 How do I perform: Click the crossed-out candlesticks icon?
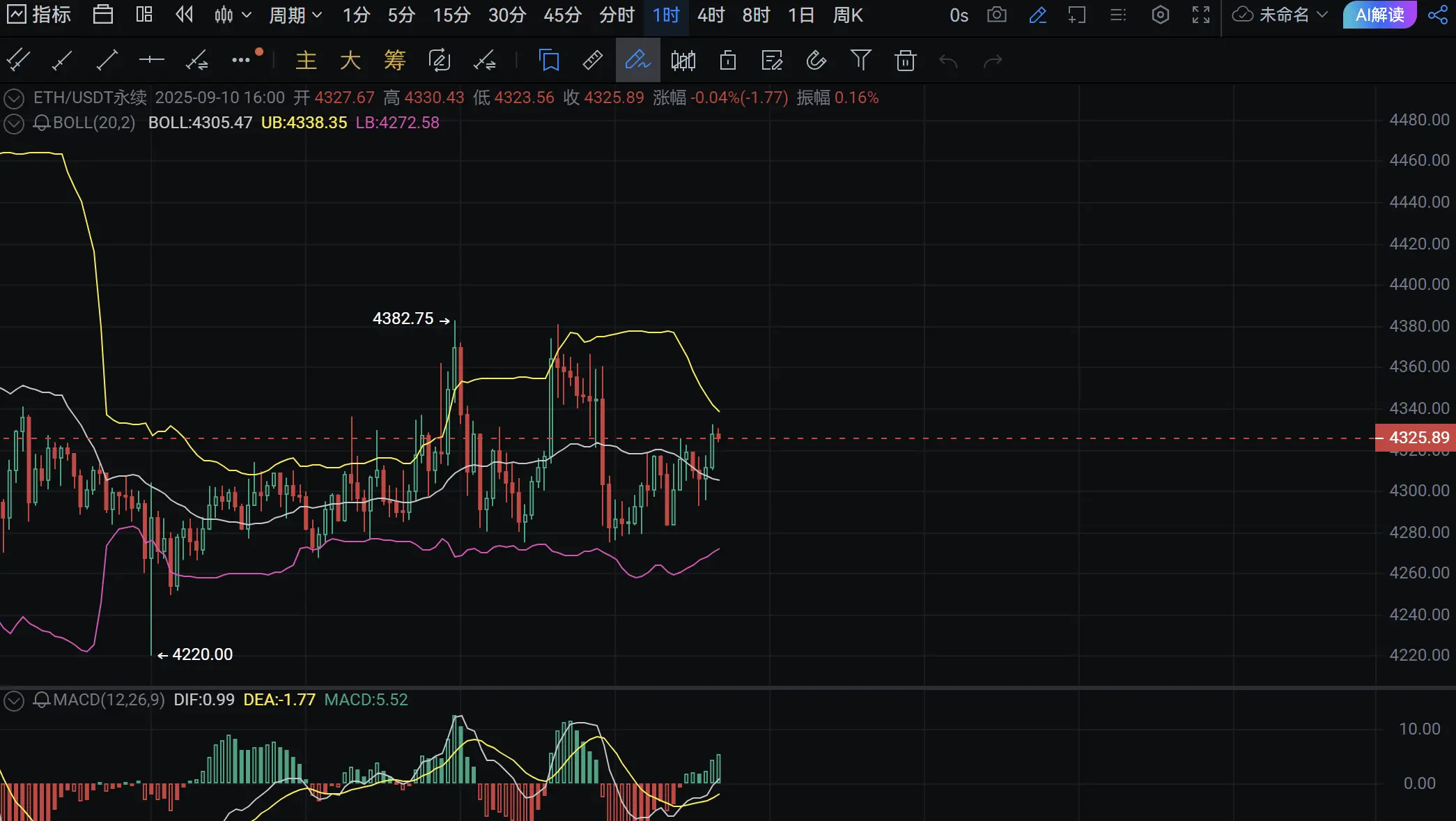[x=683, y=61]
